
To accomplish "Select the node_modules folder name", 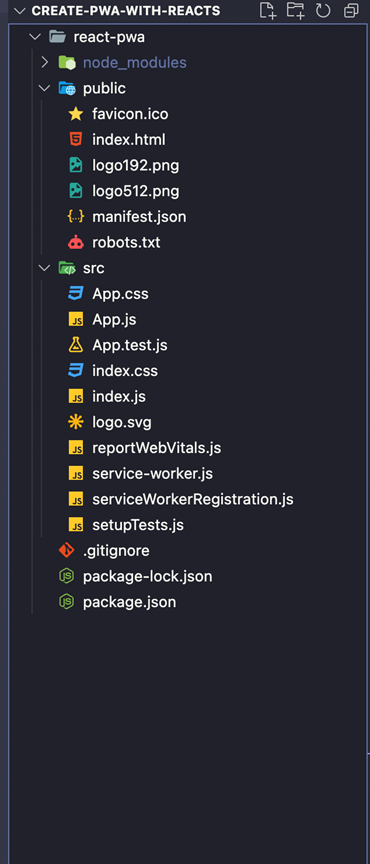I will (x=135, y=63).
